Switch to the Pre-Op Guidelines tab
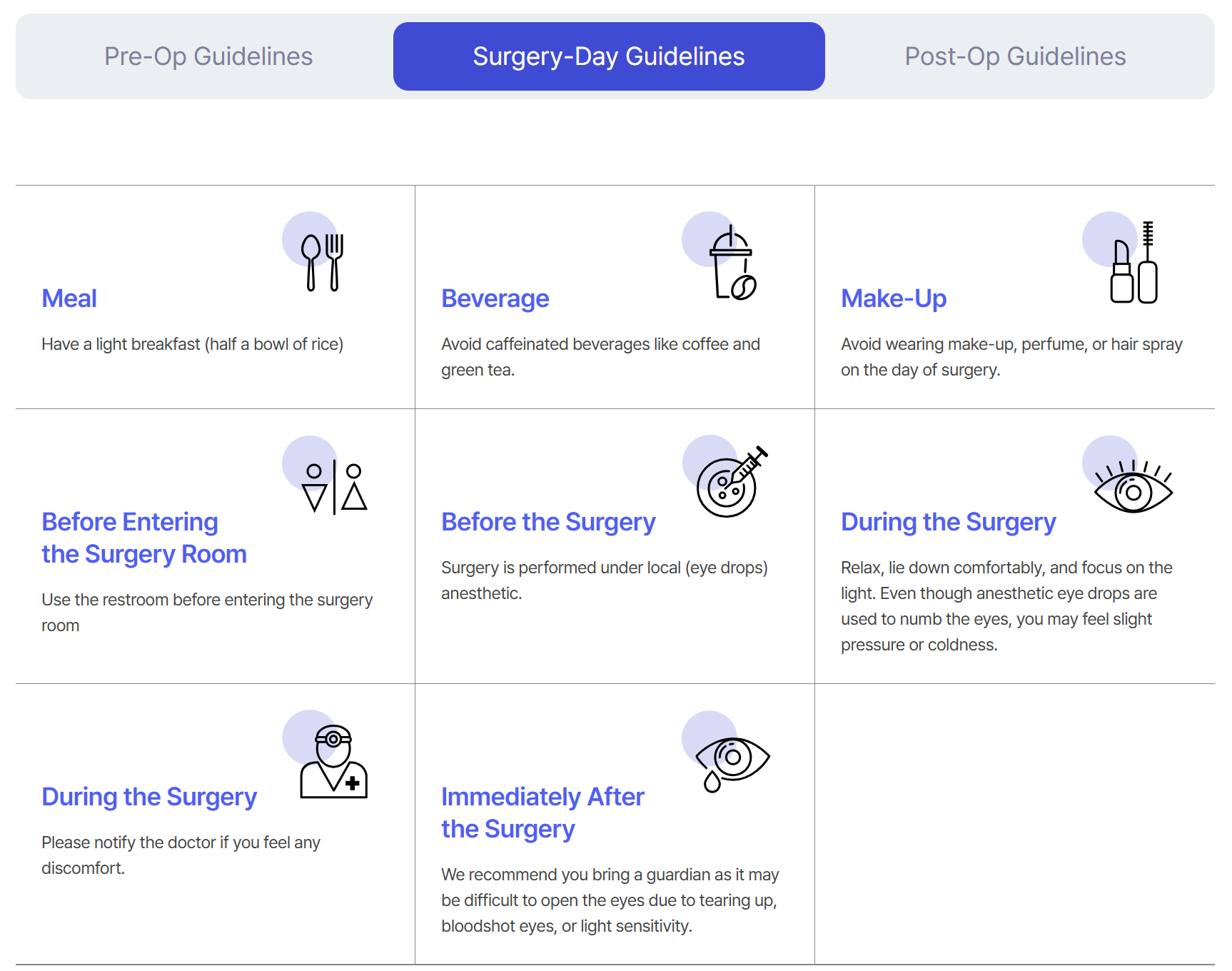1232x971 pixels. coord(208,56)
